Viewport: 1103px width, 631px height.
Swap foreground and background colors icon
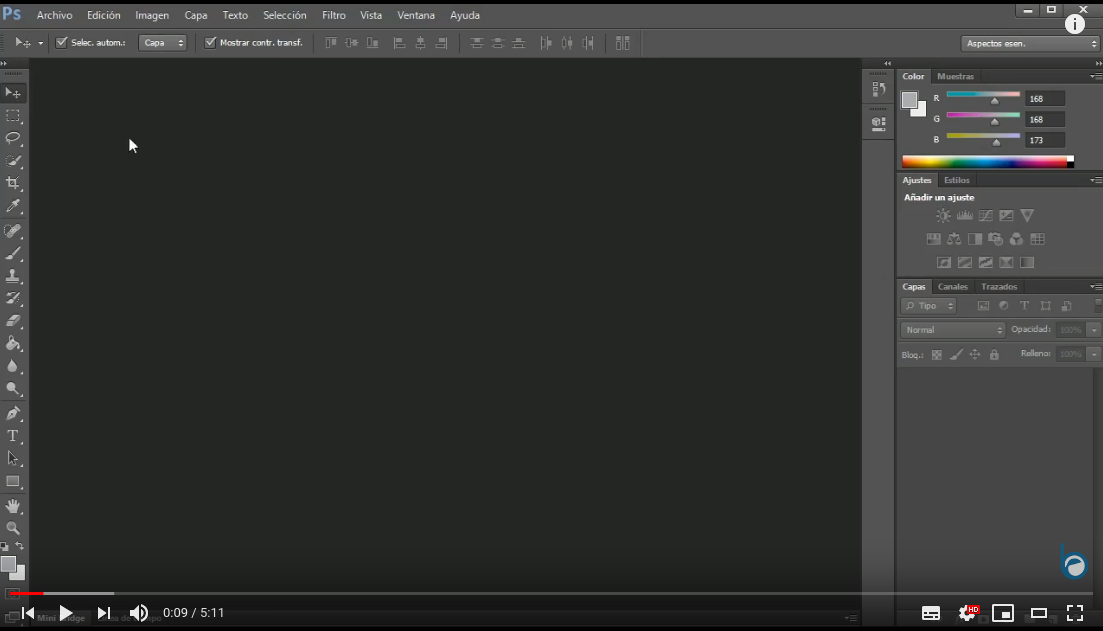coord(20,546)
